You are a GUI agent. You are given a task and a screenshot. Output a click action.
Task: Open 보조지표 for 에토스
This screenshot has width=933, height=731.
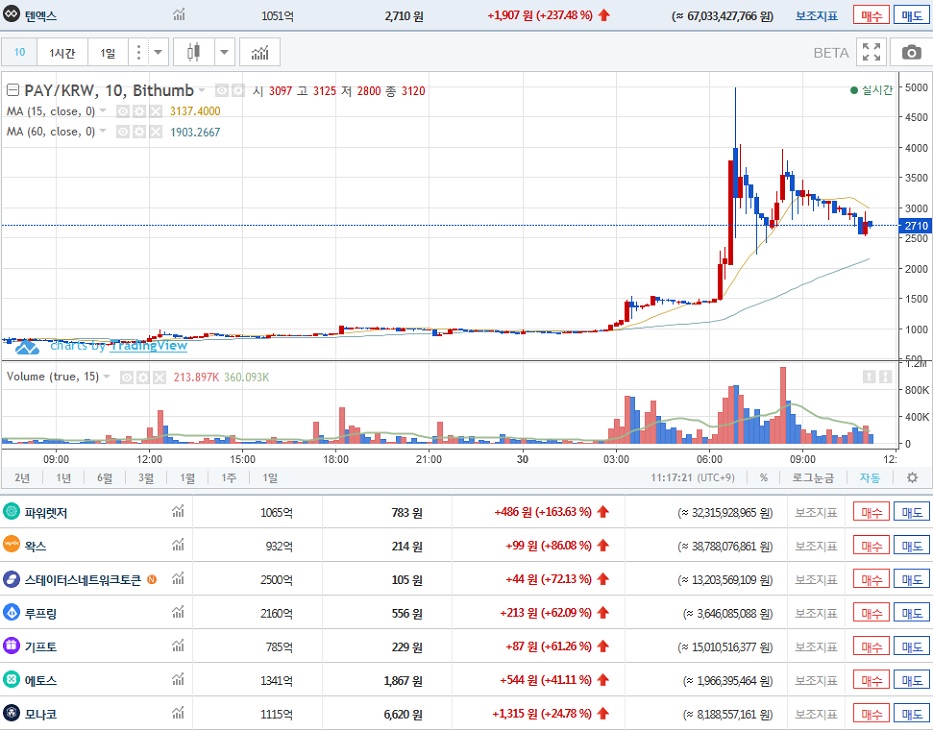pyautogui.click(x=816, y=680)
